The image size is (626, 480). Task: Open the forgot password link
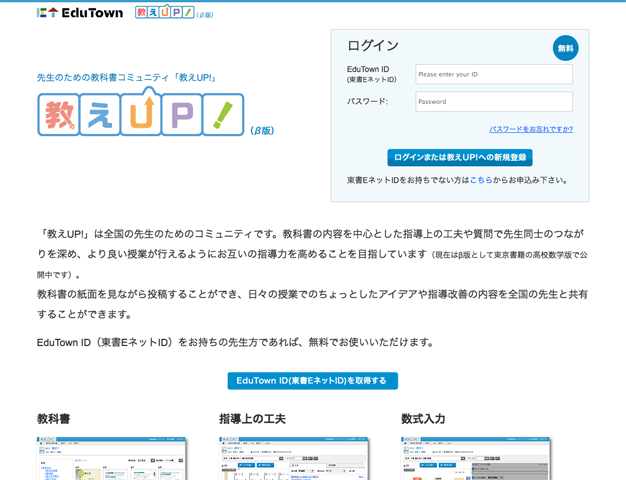tap(531, 129)
